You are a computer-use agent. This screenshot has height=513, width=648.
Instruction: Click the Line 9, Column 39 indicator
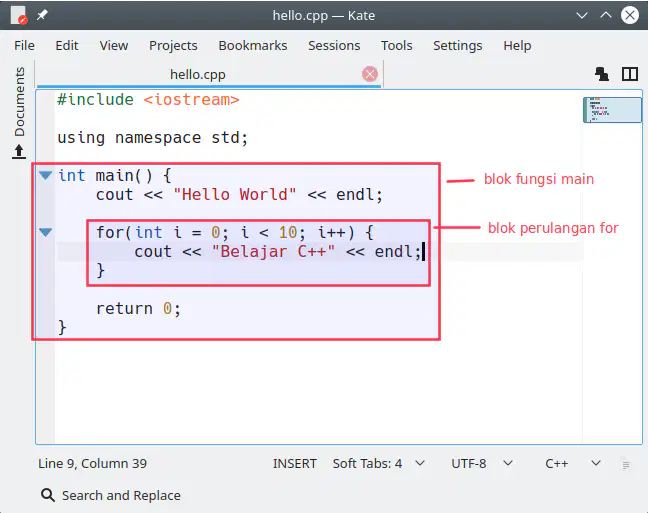(x=93, y=463)
